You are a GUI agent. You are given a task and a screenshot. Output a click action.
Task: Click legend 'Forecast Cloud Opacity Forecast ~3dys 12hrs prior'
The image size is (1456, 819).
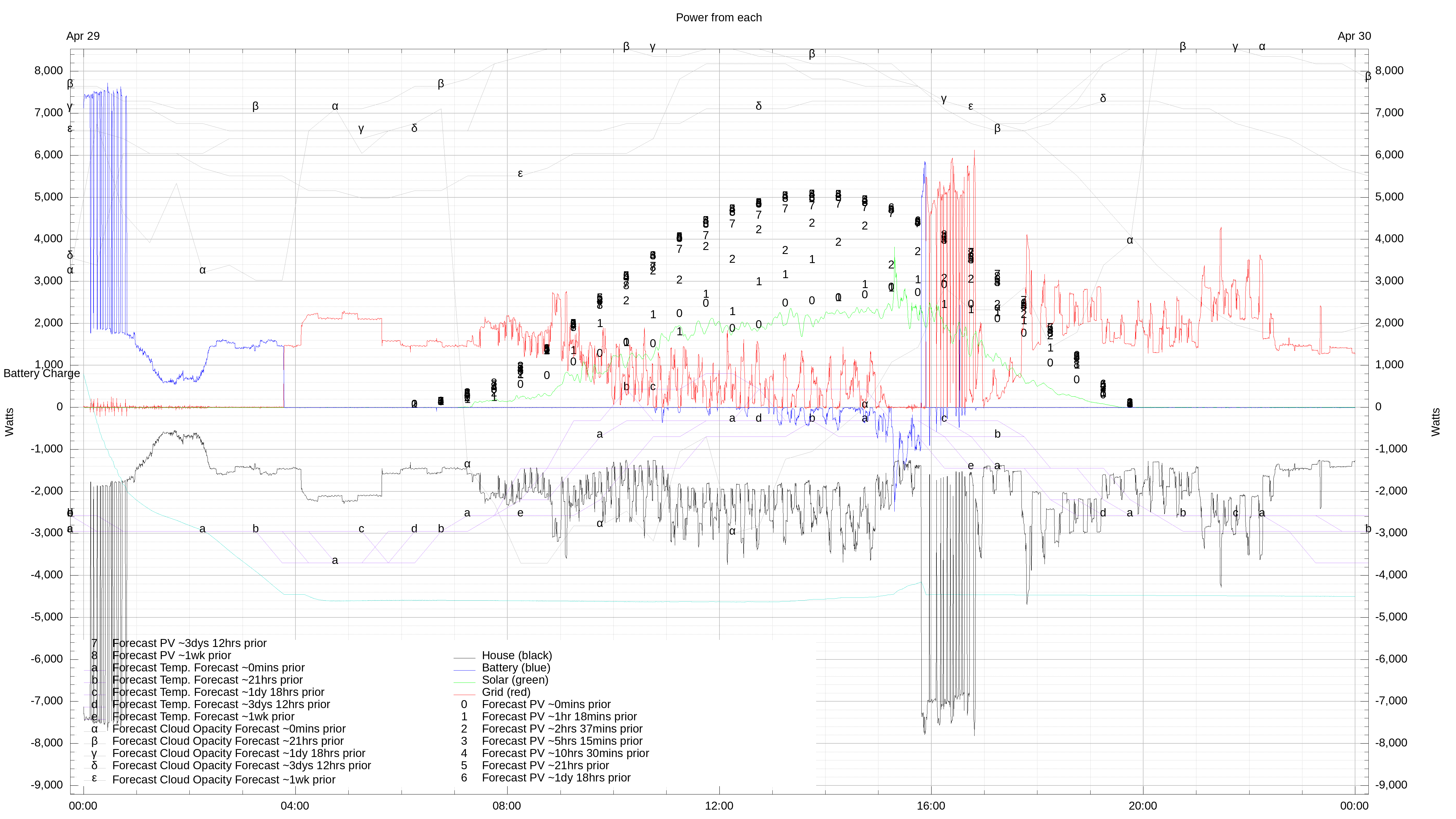[241, 766]
